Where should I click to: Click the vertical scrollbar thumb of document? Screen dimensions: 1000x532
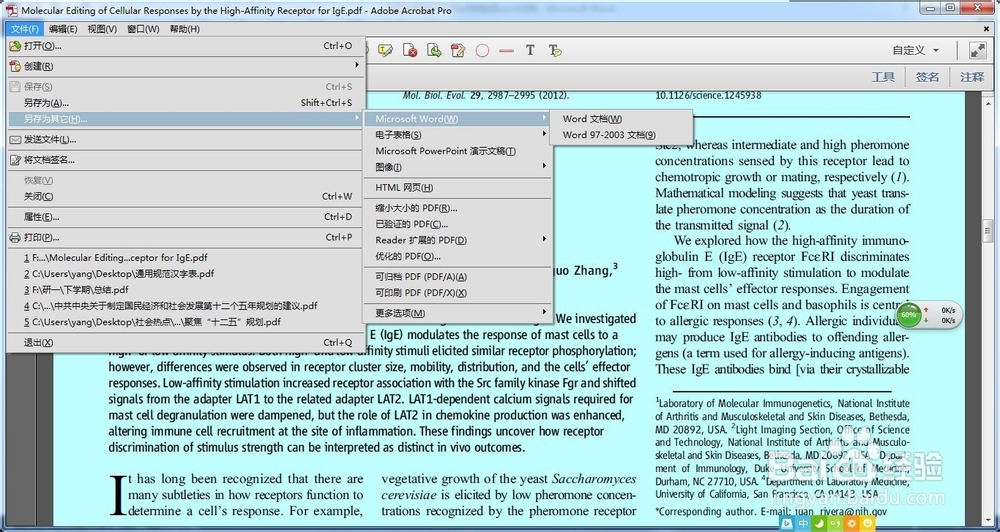(989, 231)
